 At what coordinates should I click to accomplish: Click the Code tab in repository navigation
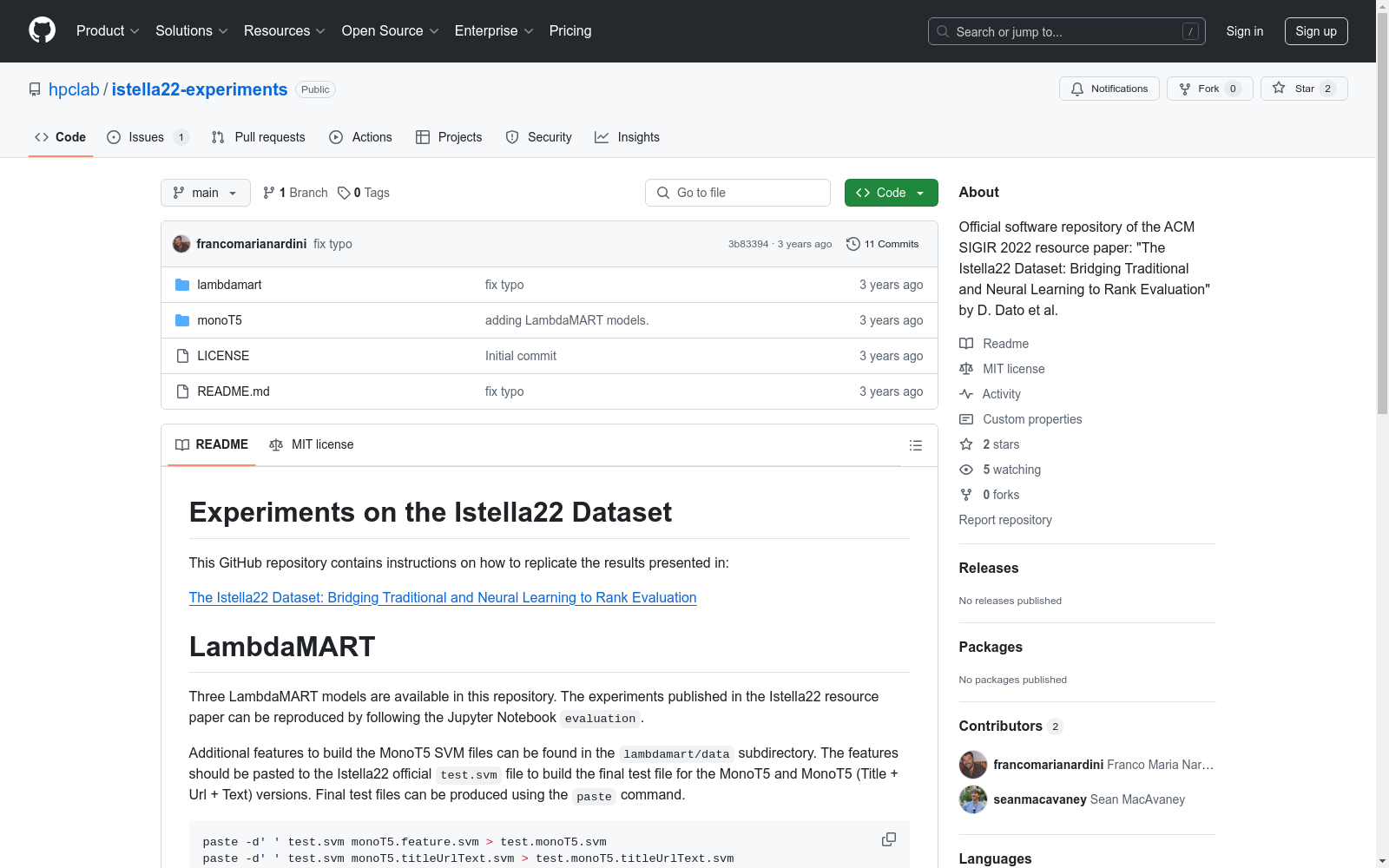(61, 137)
